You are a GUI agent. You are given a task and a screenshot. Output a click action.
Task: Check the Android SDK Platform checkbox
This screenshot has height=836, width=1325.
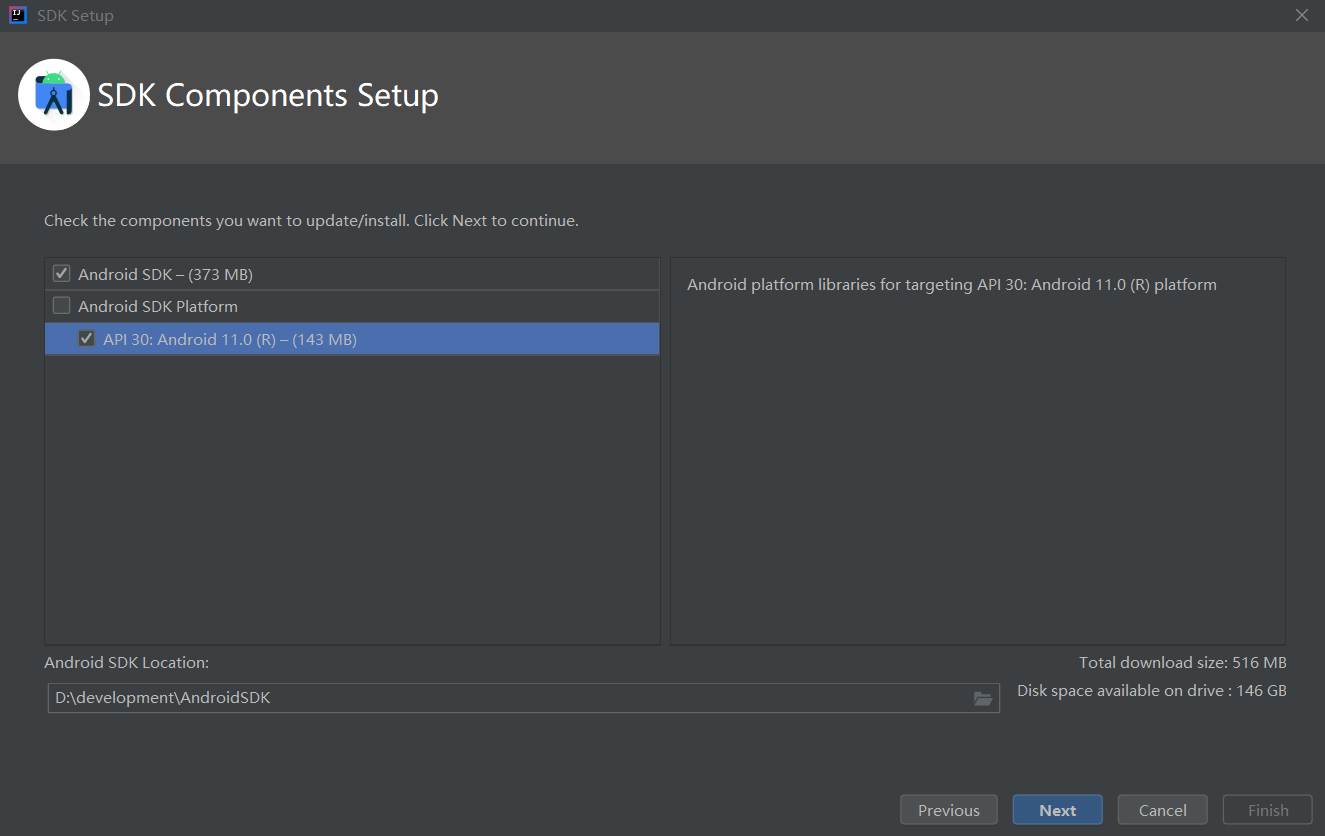(62, 306)
